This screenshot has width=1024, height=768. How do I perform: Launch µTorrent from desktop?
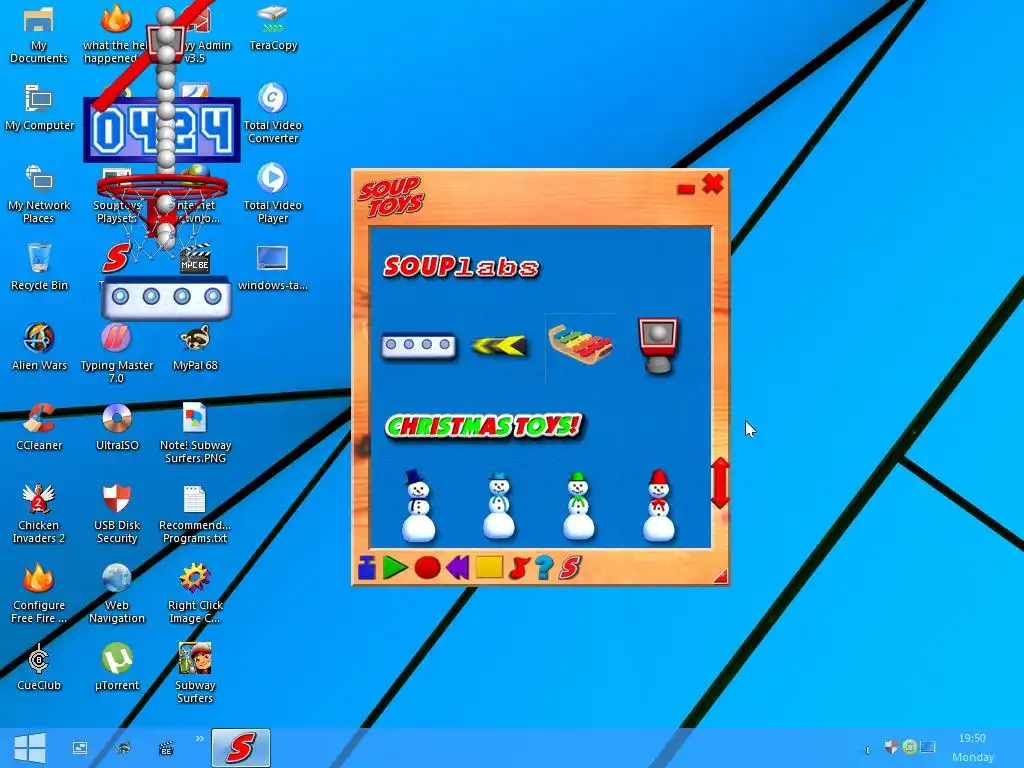[117, 667]
